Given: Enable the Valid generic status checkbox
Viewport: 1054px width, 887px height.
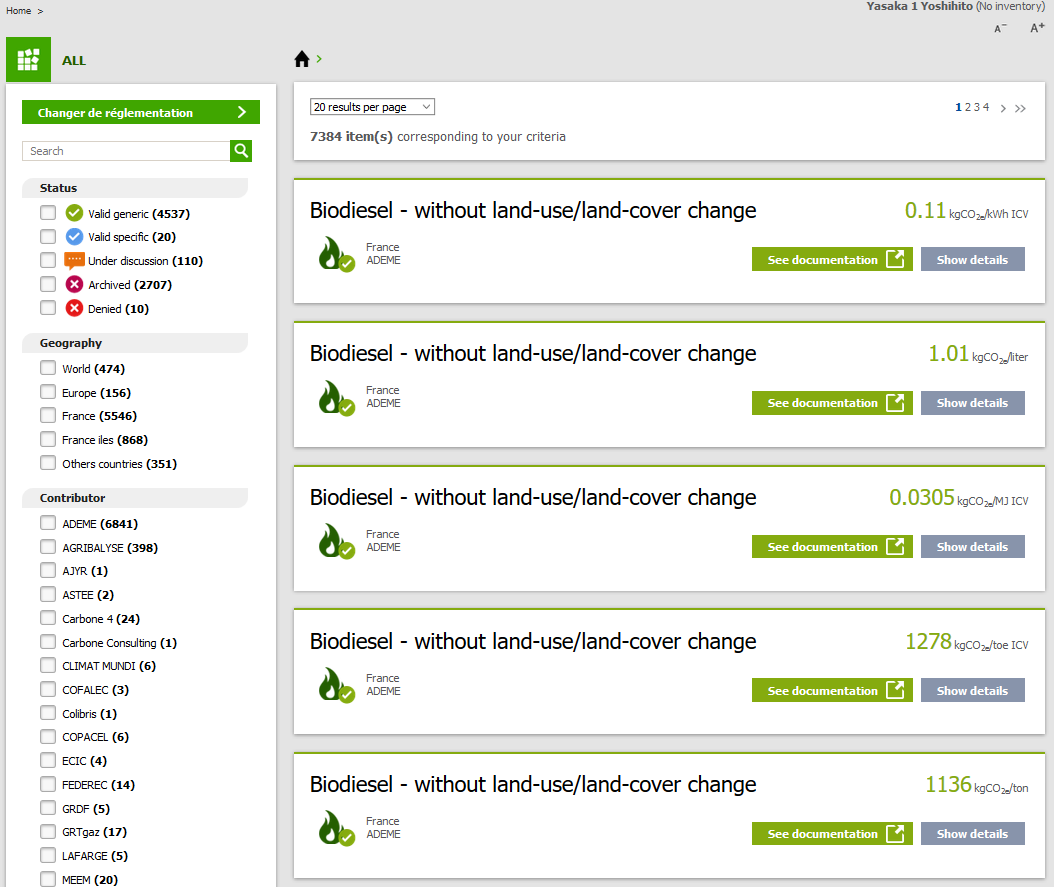Looking at the screenshot, I should (x=48, y=213).
